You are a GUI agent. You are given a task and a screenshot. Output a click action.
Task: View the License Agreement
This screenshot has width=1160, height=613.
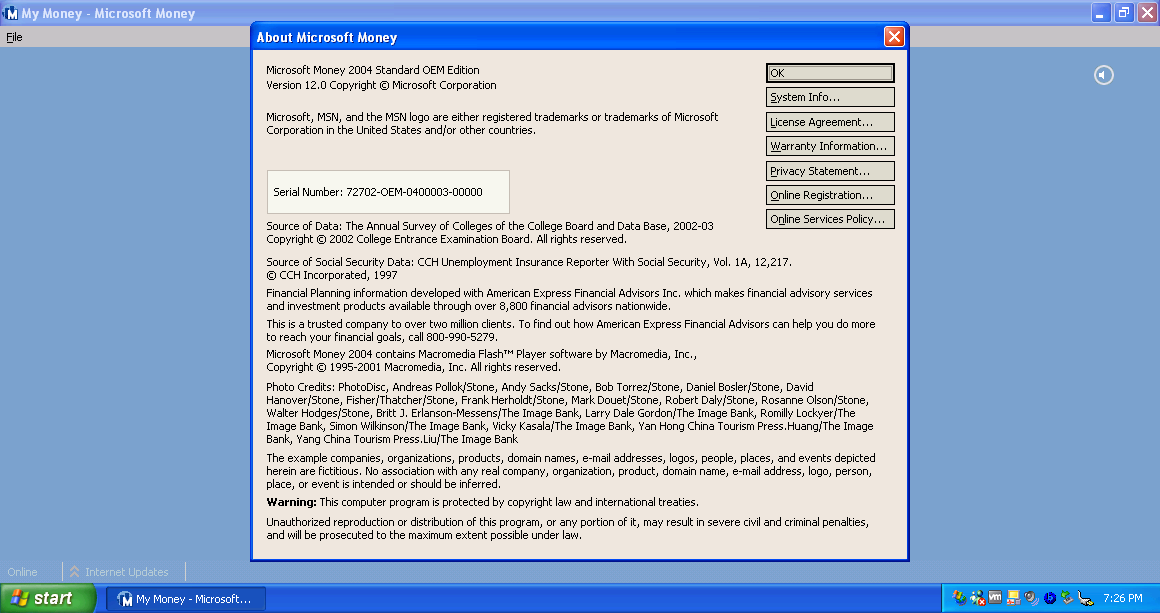point(829,122)
